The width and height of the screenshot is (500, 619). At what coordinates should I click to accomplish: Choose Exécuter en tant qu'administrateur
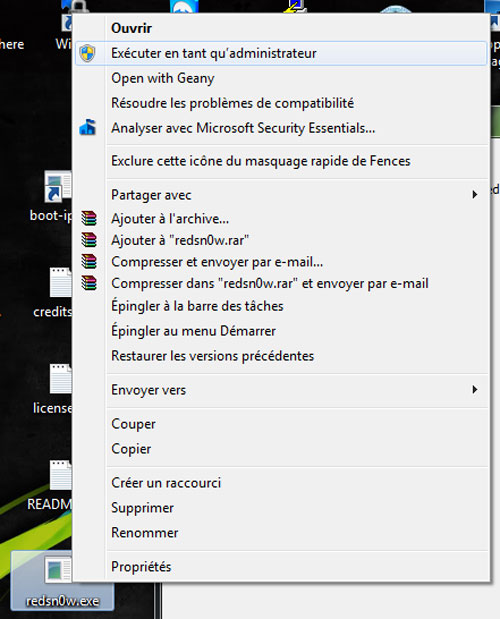[281, 53]
